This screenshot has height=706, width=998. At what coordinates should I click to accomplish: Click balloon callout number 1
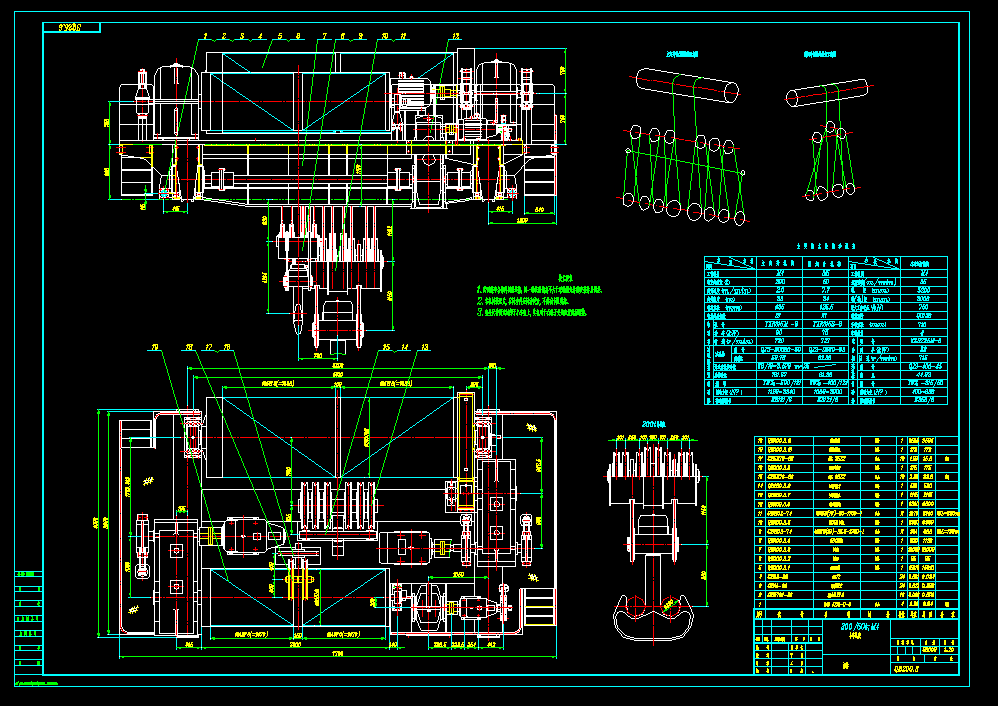[x=205, y=37]
